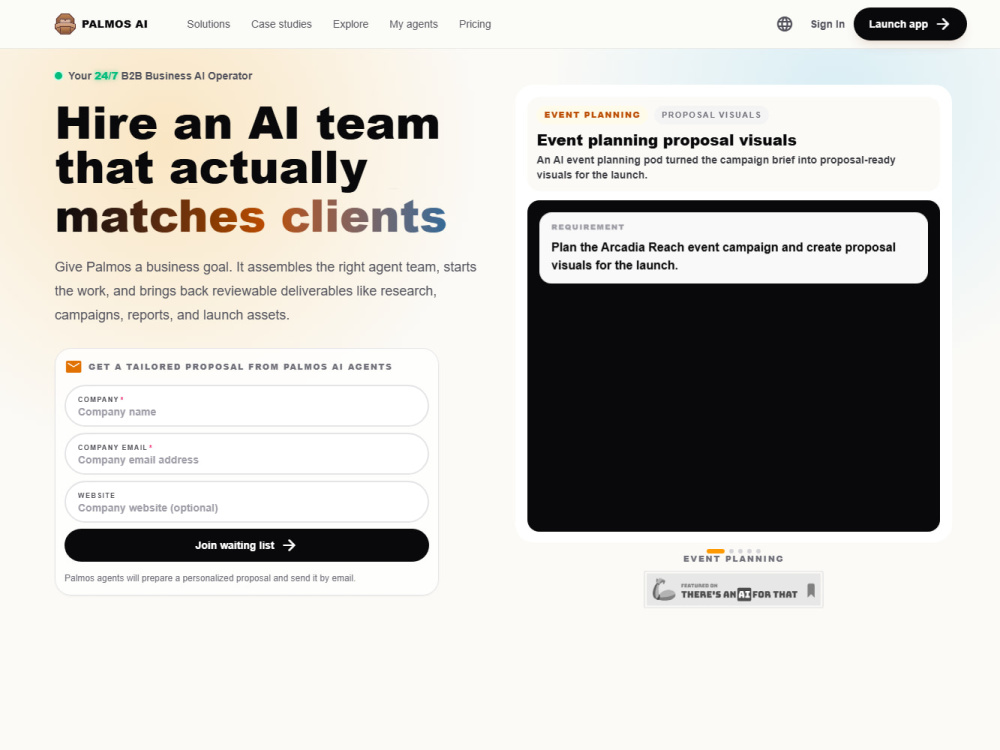
Task: Click the Palmos AI gorilla logo
Action: coord(65,24)
